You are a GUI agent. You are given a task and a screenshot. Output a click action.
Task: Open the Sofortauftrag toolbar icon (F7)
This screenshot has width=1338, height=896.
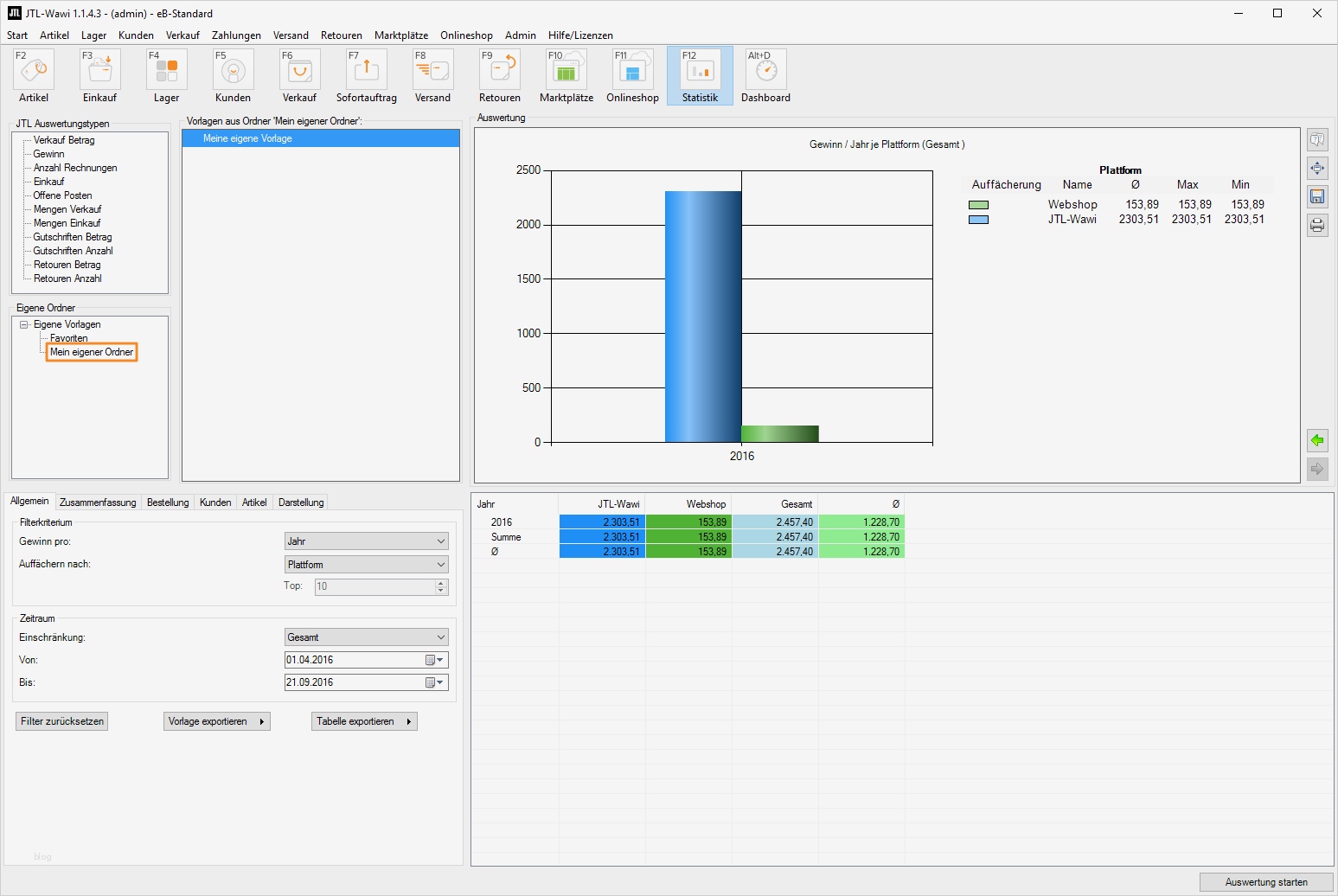(x=366, y=69)
